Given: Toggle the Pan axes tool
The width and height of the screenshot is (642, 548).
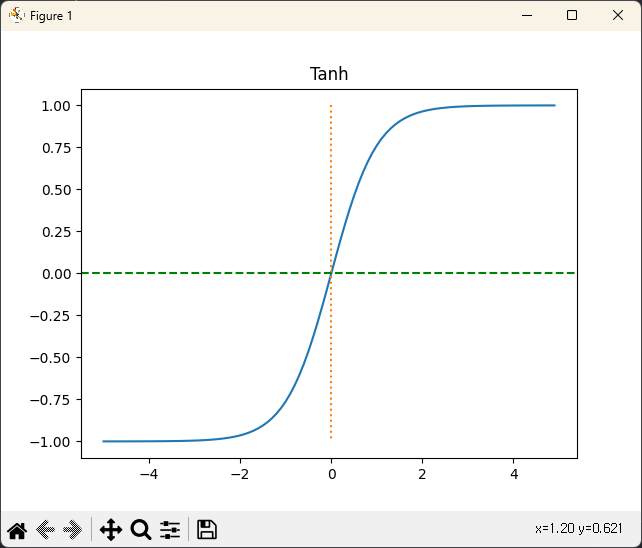Looking at the screenshot, I should click(111, 530).
